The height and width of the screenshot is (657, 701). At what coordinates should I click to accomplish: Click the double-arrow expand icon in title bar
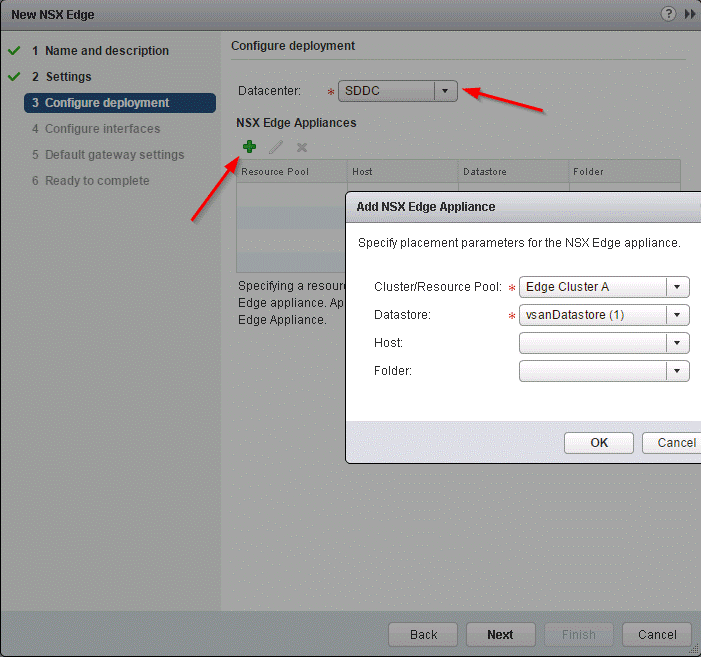[690, 14]
